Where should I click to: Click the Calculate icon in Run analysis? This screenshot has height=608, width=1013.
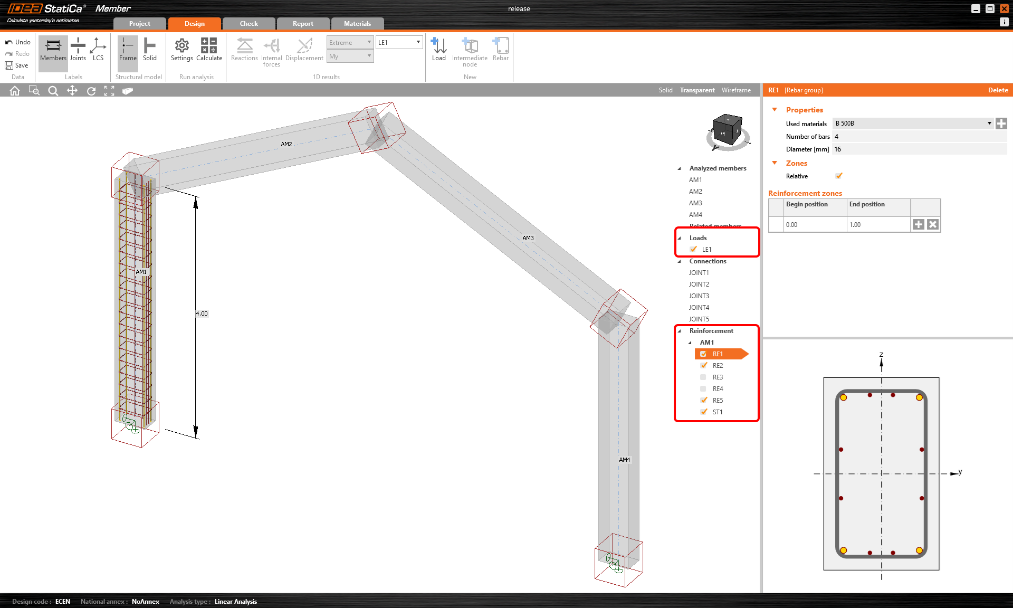(209, 48)
